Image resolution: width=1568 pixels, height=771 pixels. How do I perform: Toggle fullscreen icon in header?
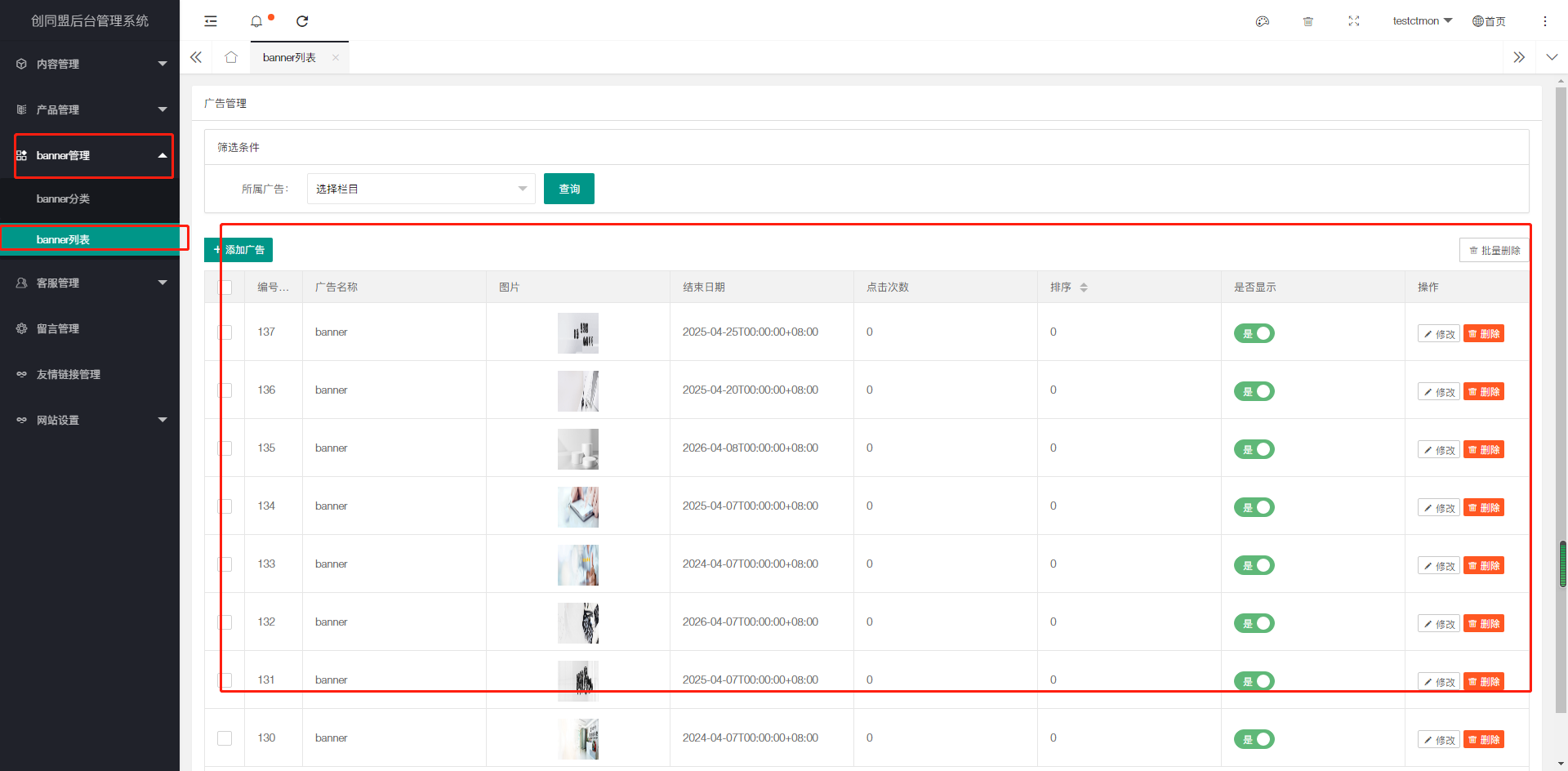click(x=1354, y=21)
